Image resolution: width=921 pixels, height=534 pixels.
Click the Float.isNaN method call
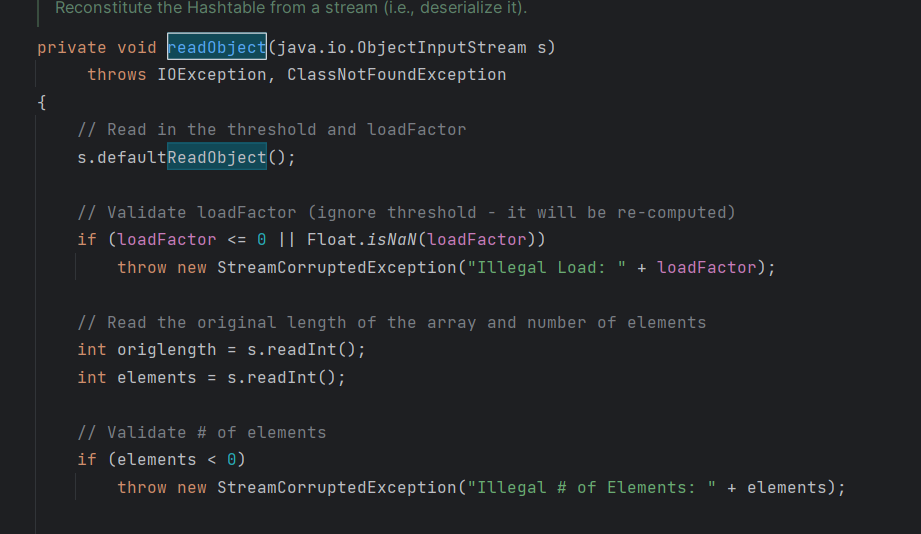[x=361, y=240]
